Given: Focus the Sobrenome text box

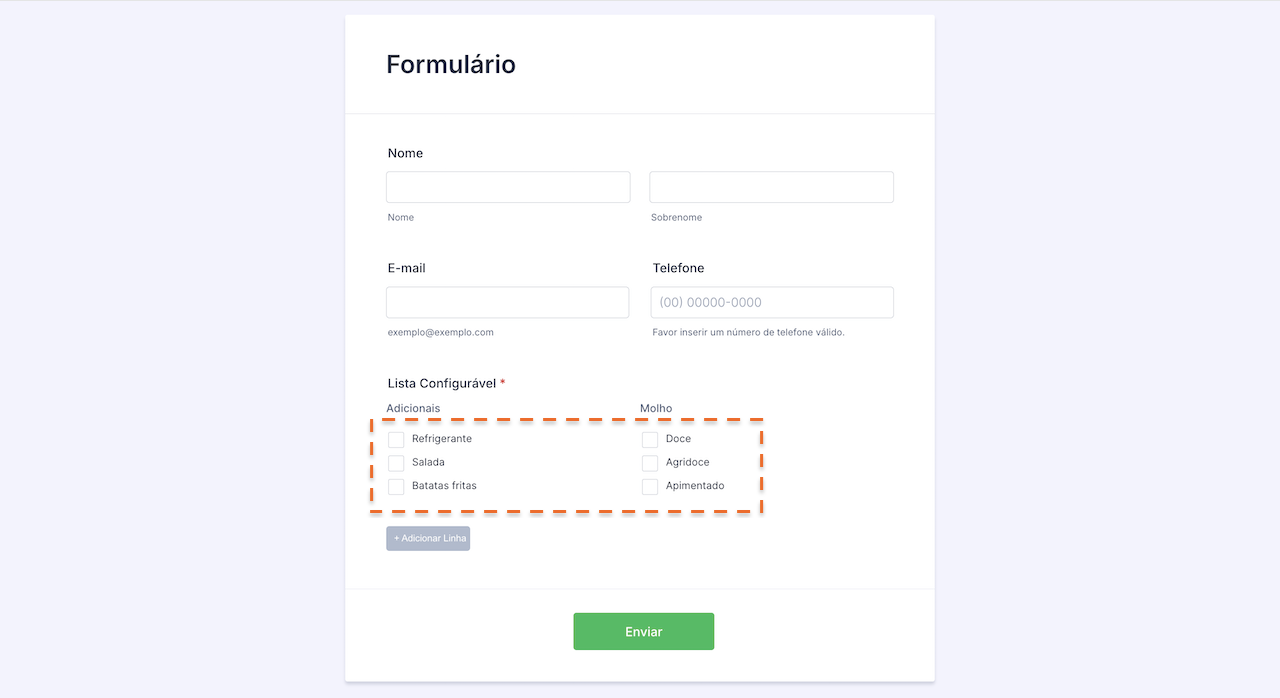Looking at the screenshot, I should tap(771, 187).
